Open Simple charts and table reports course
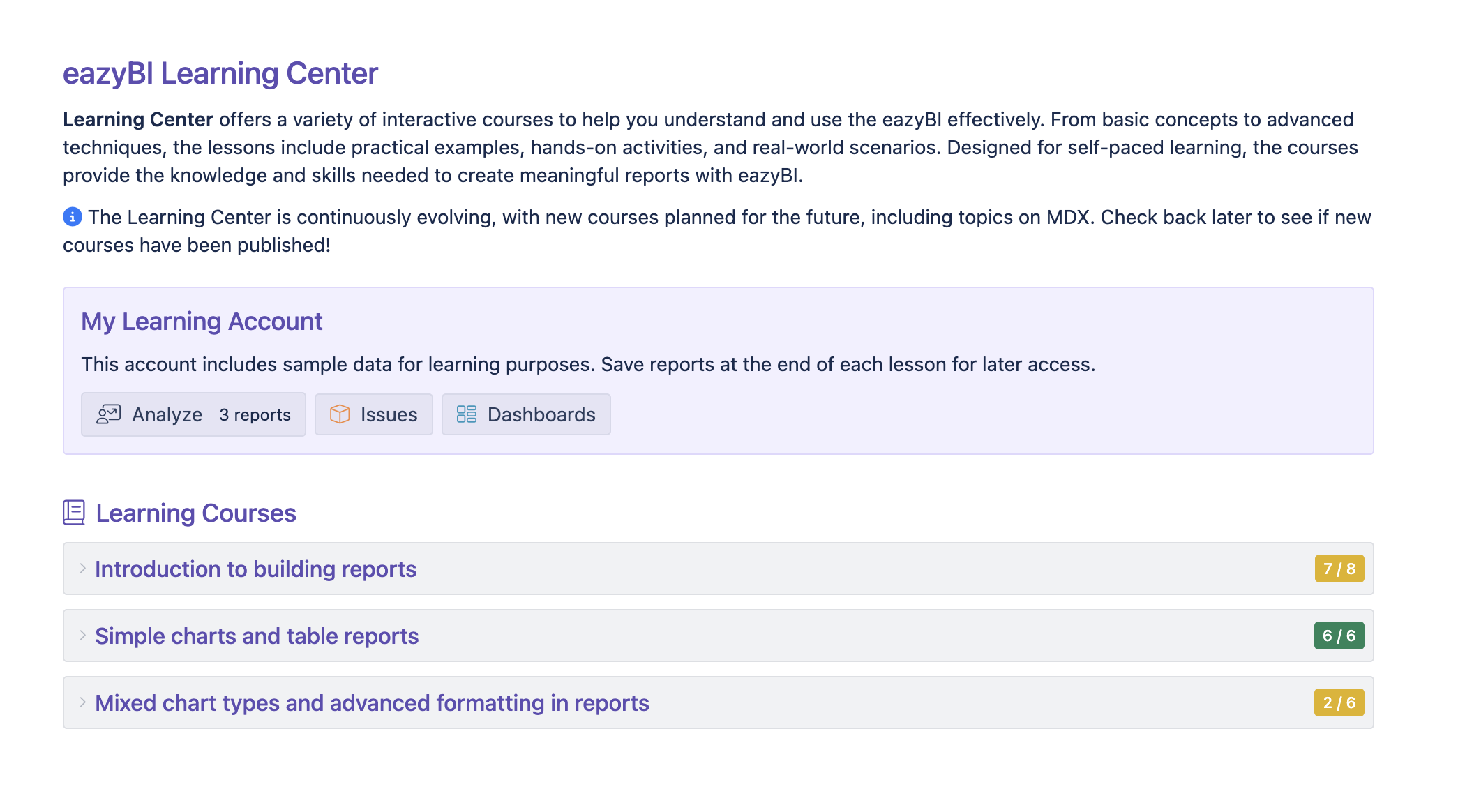 [257, 636]
